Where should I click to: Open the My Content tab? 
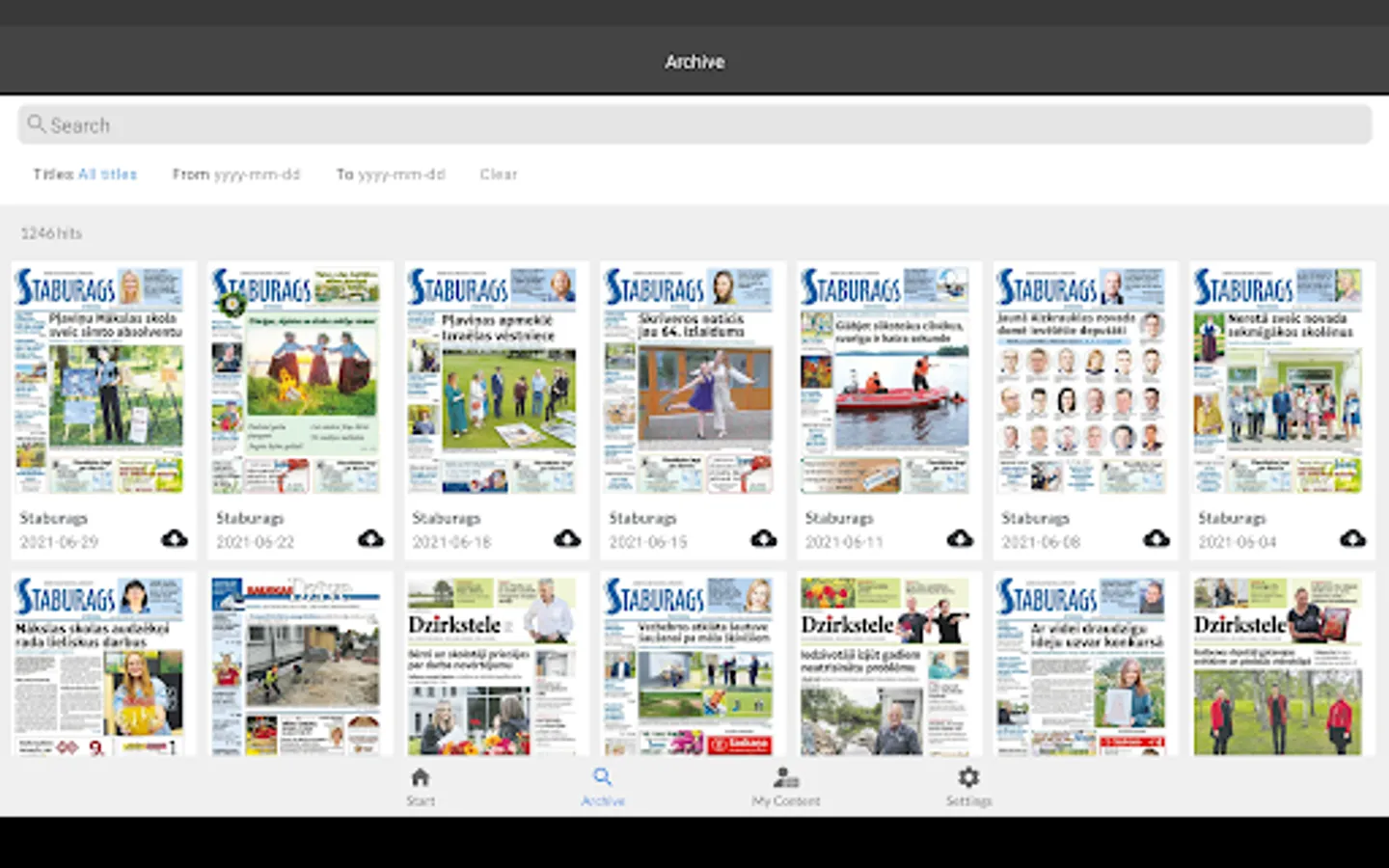click(x=786, y=787)
